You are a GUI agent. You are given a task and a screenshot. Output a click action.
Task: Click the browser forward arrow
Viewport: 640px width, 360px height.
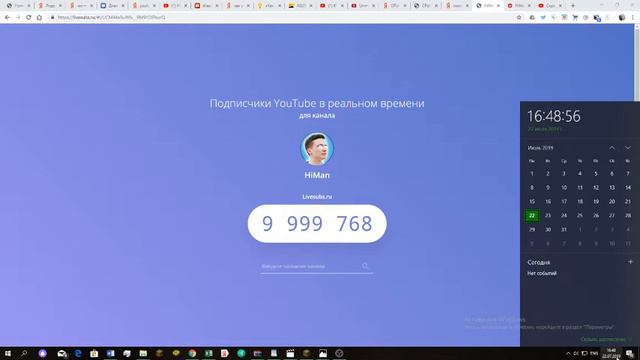[18, 18]
